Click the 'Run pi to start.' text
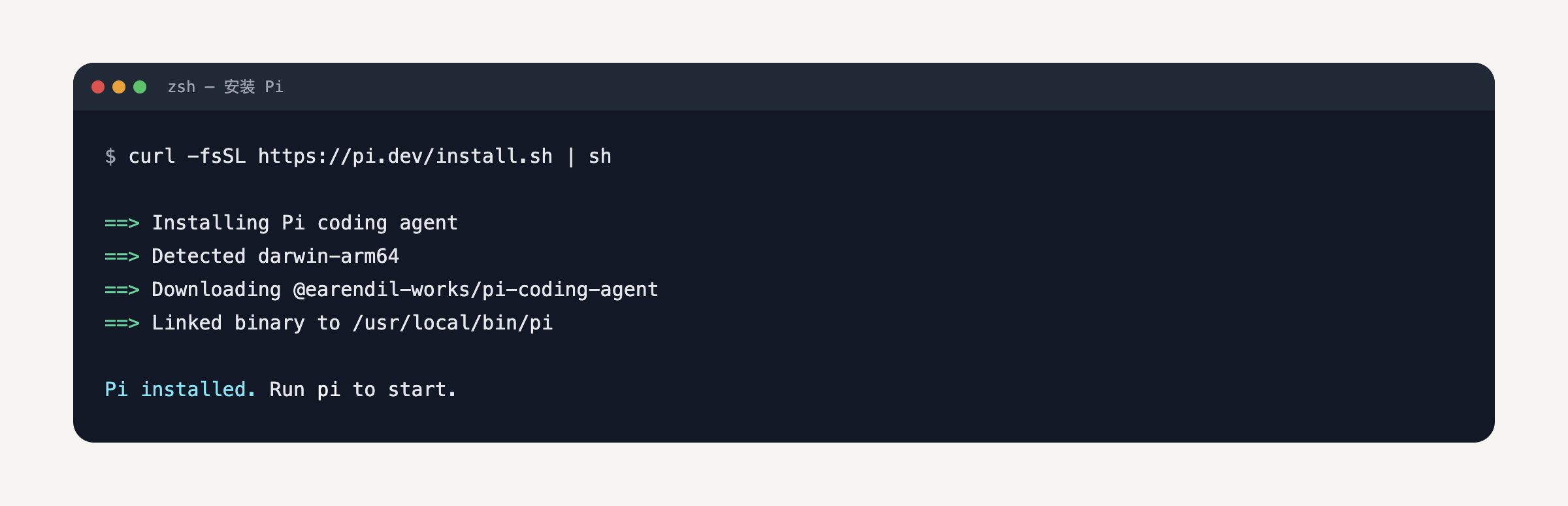The height and width of the screenshot is (506, 1568). click(x=363, y=390)
